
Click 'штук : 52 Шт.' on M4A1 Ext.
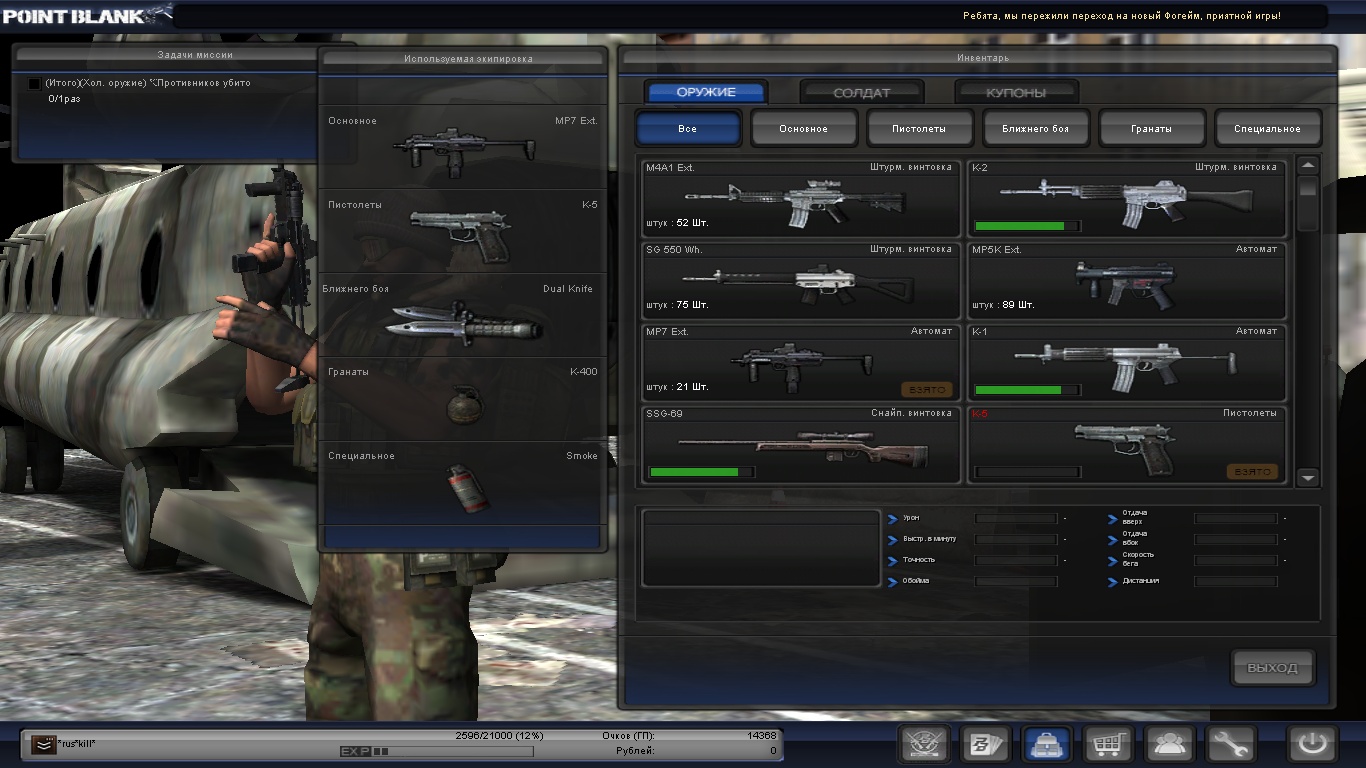(677, 223)
